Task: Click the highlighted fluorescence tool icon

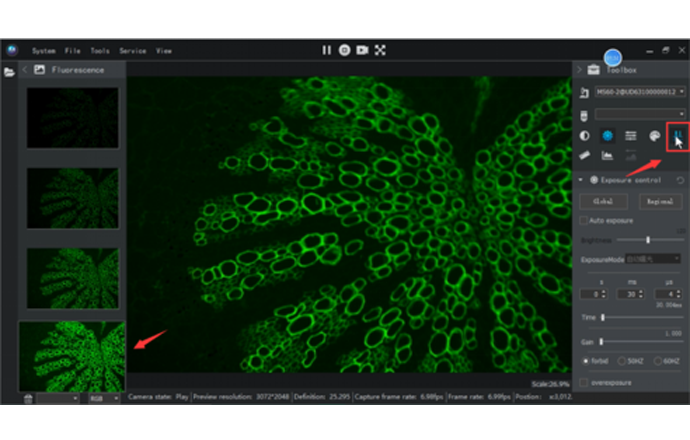Action: coord(678,137)
